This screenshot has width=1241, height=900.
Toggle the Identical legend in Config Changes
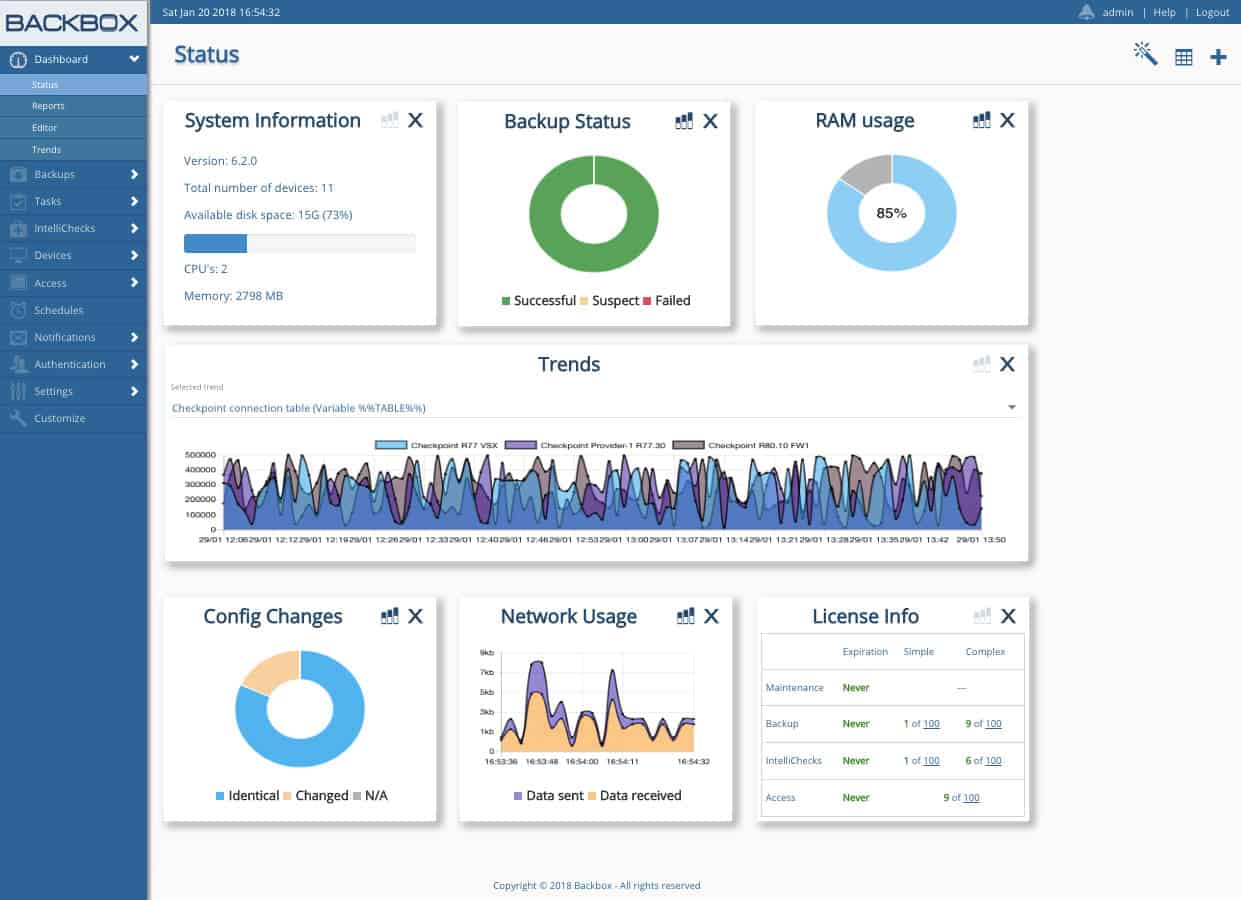[249, 795]
